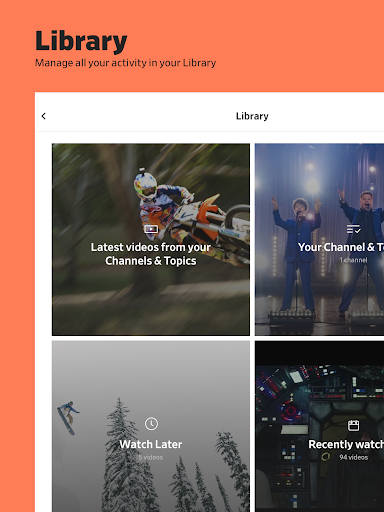
Task: Click the video player icon above Latest videos
Action: 151,229
